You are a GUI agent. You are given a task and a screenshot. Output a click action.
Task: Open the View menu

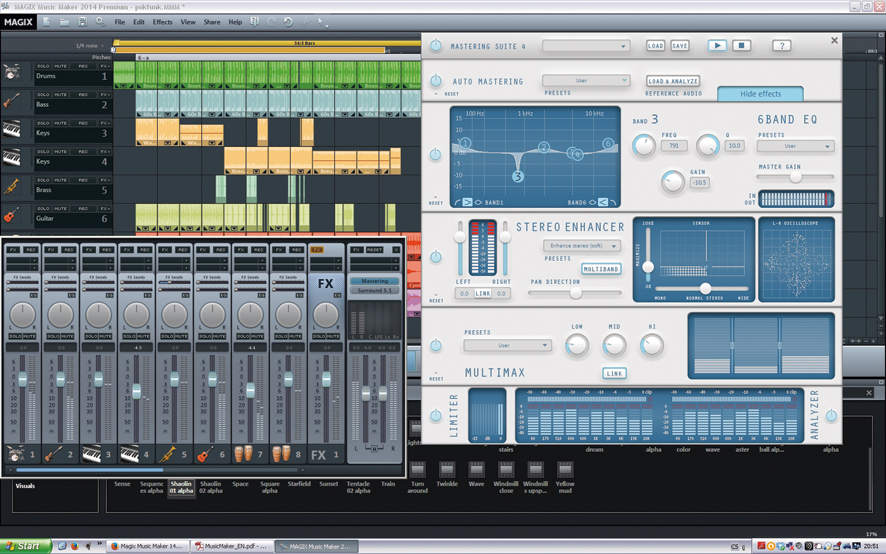[x=188, y=22]
